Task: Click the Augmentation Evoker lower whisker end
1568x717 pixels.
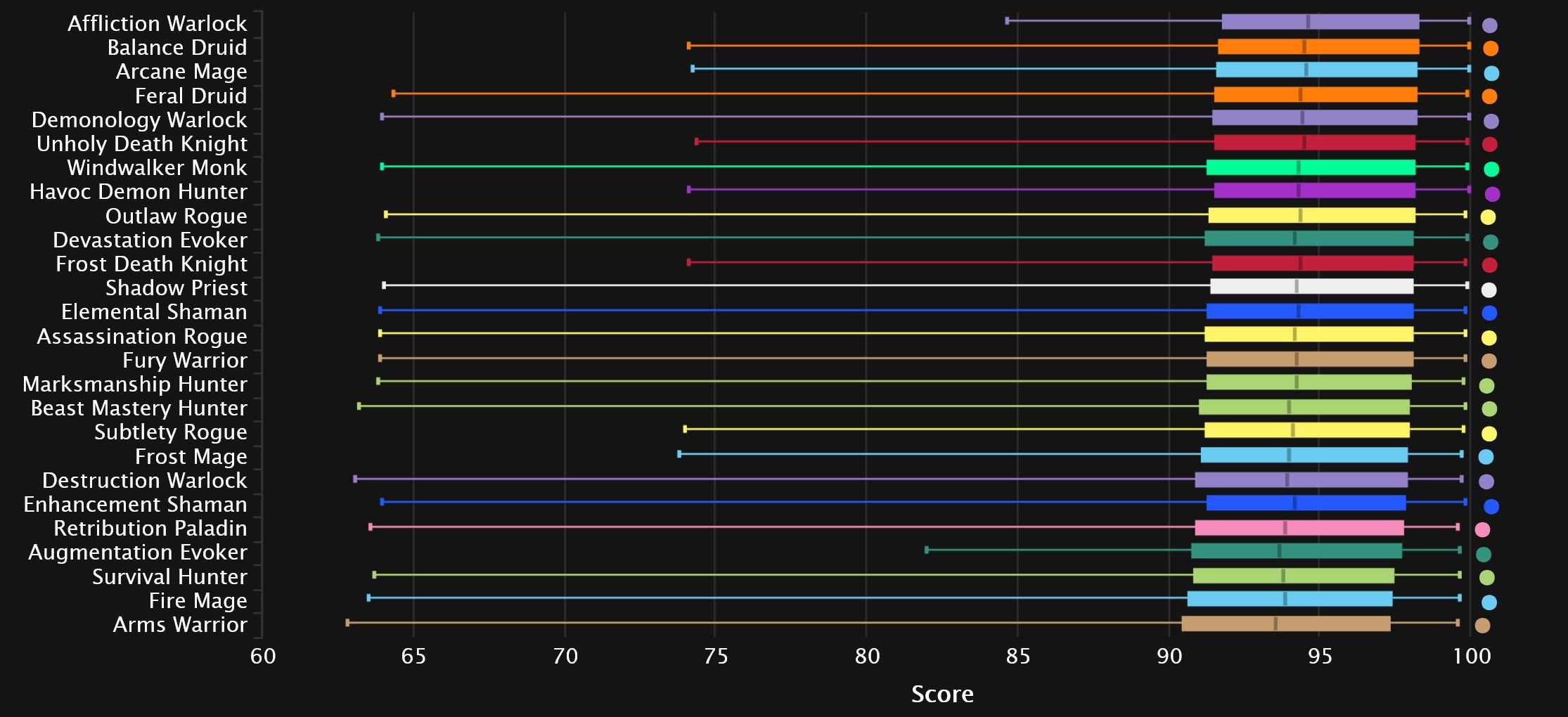Action: click(926, 550)
